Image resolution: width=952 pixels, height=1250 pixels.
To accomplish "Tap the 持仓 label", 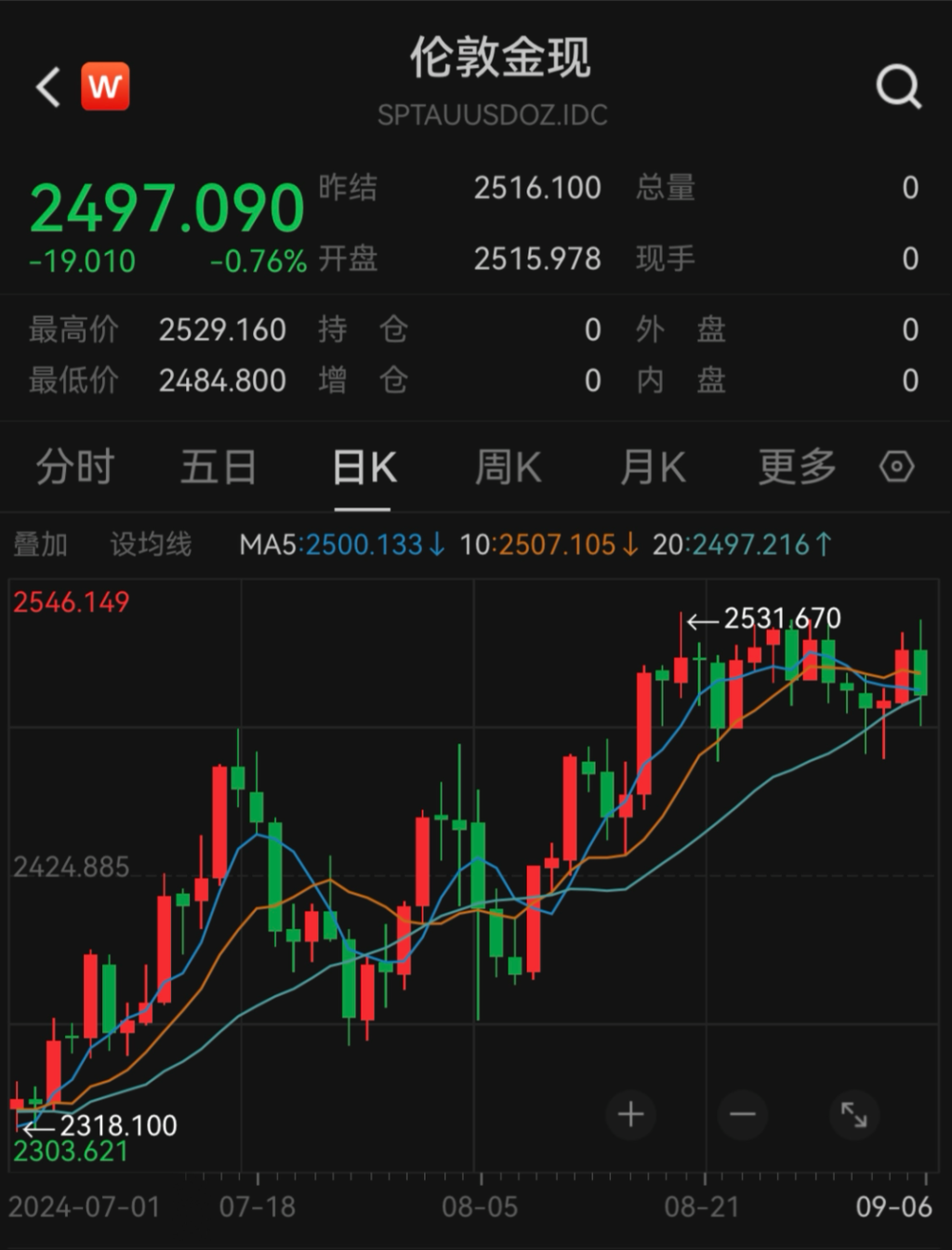I will pyautogui.click(x=364, y=330).
